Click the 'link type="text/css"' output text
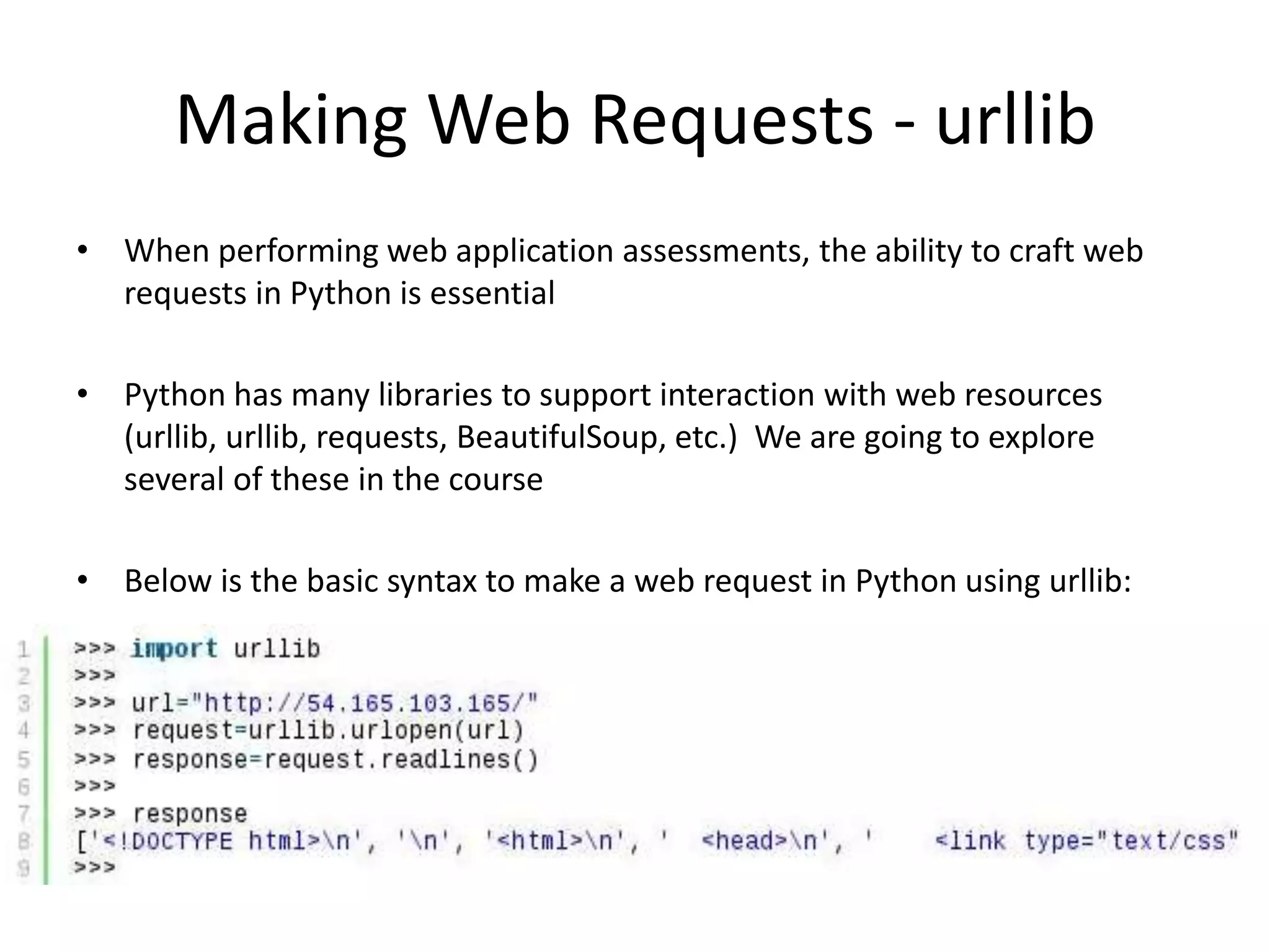 coord(1086,841)
